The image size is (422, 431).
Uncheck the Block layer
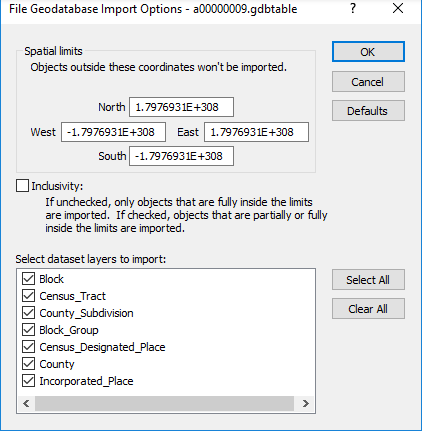pos(28,279)
